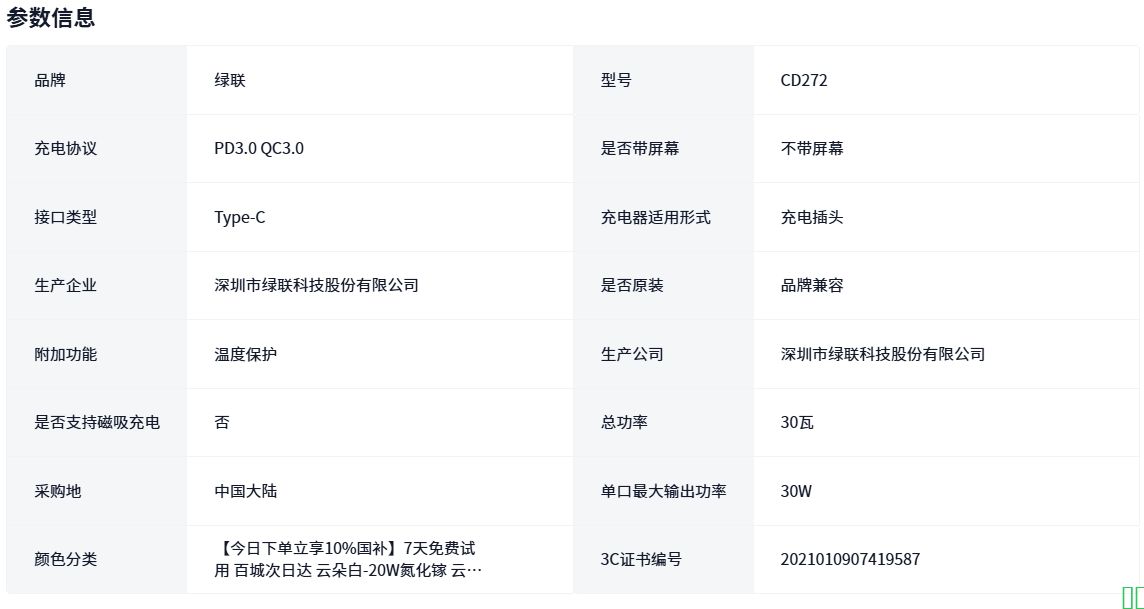This screenshot has width=1144, height=609.
Task: Click the 30瓦 total power value
Action: (797, 422)
